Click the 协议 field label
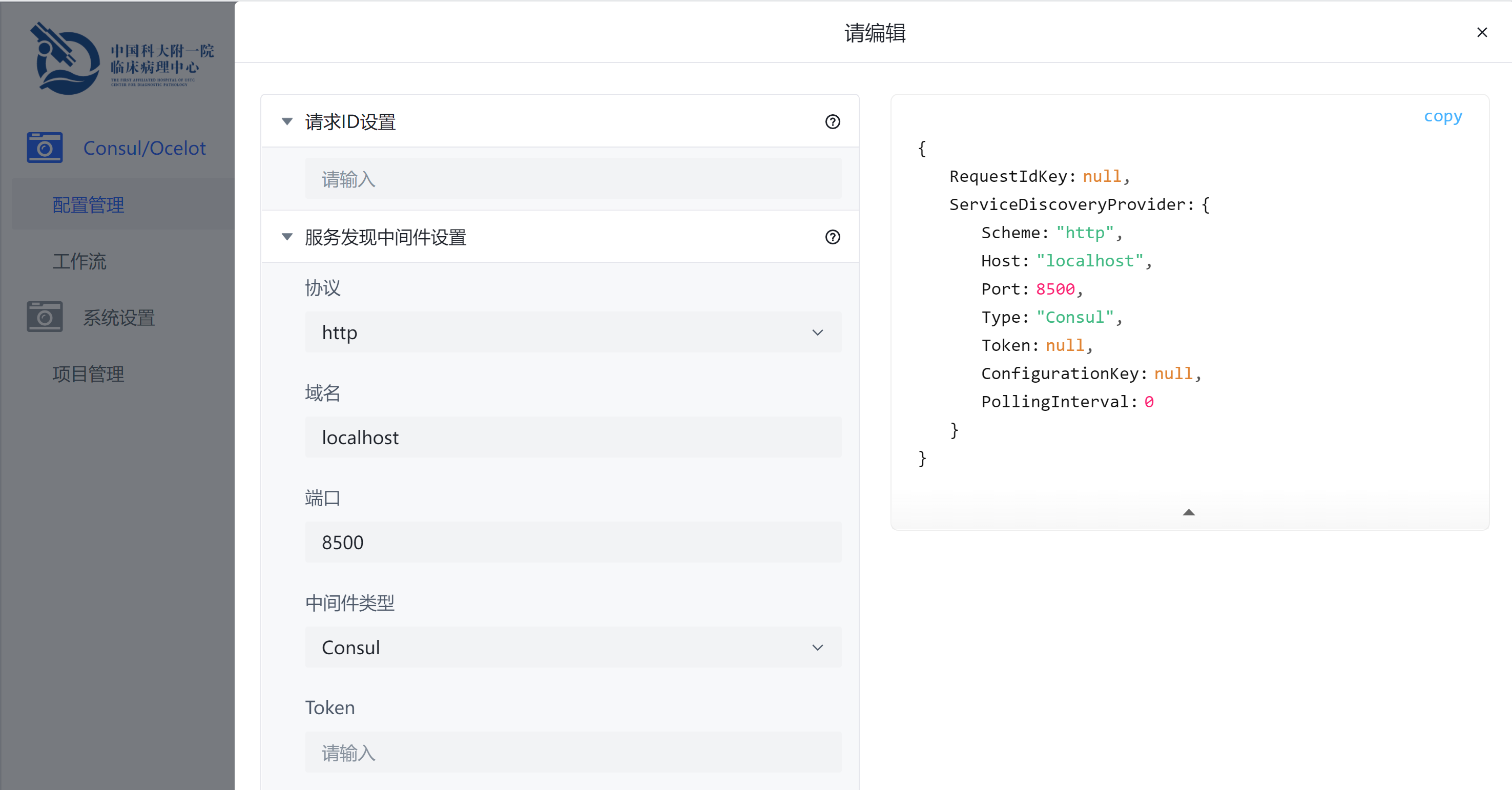 tap(322, 287)
